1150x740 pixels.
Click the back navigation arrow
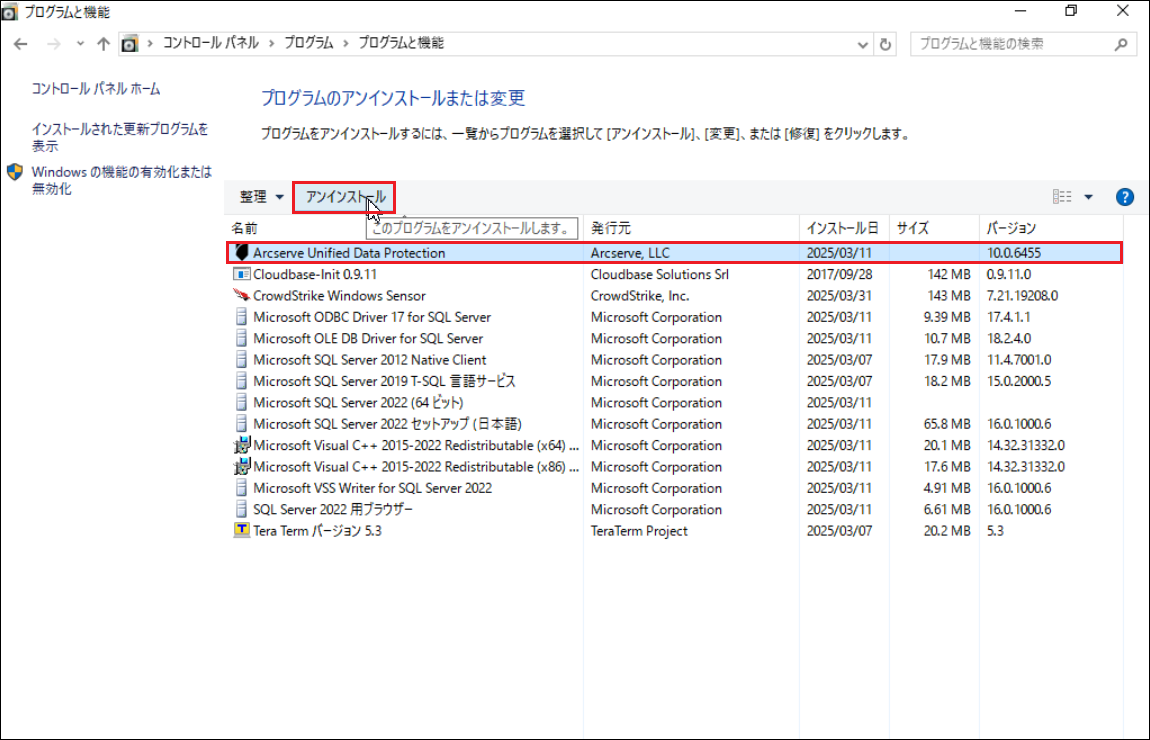point(21,44)
